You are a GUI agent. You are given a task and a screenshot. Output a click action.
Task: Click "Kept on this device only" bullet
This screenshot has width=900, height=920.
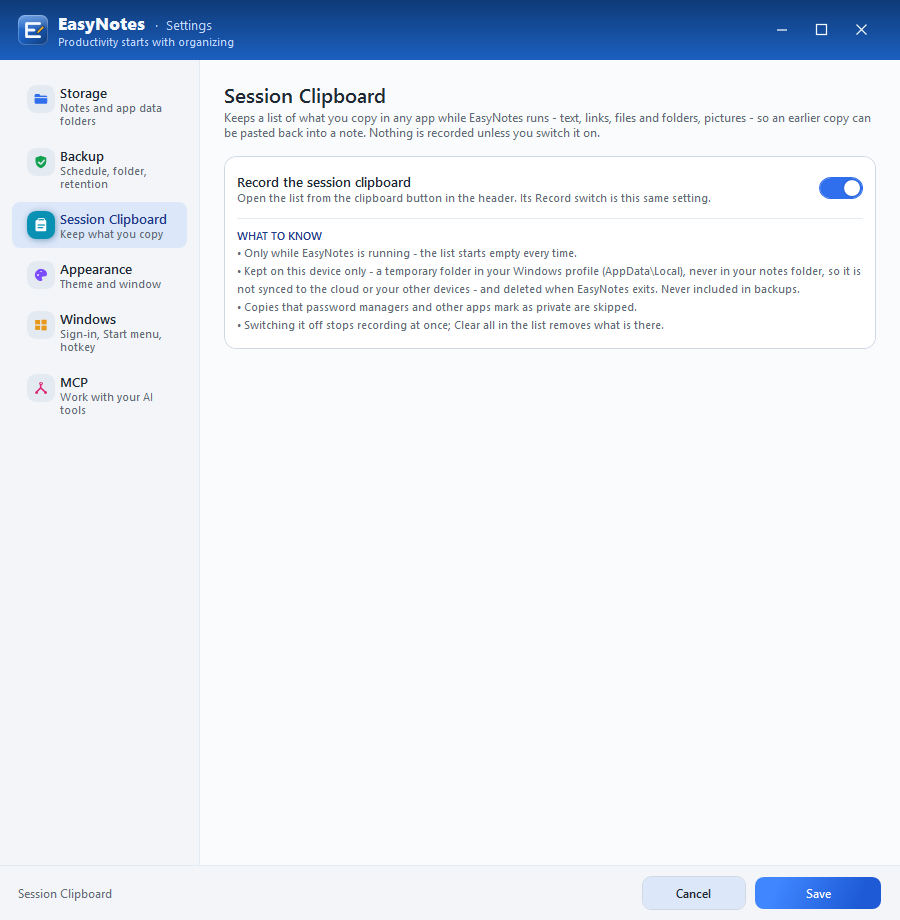[549, 280]
